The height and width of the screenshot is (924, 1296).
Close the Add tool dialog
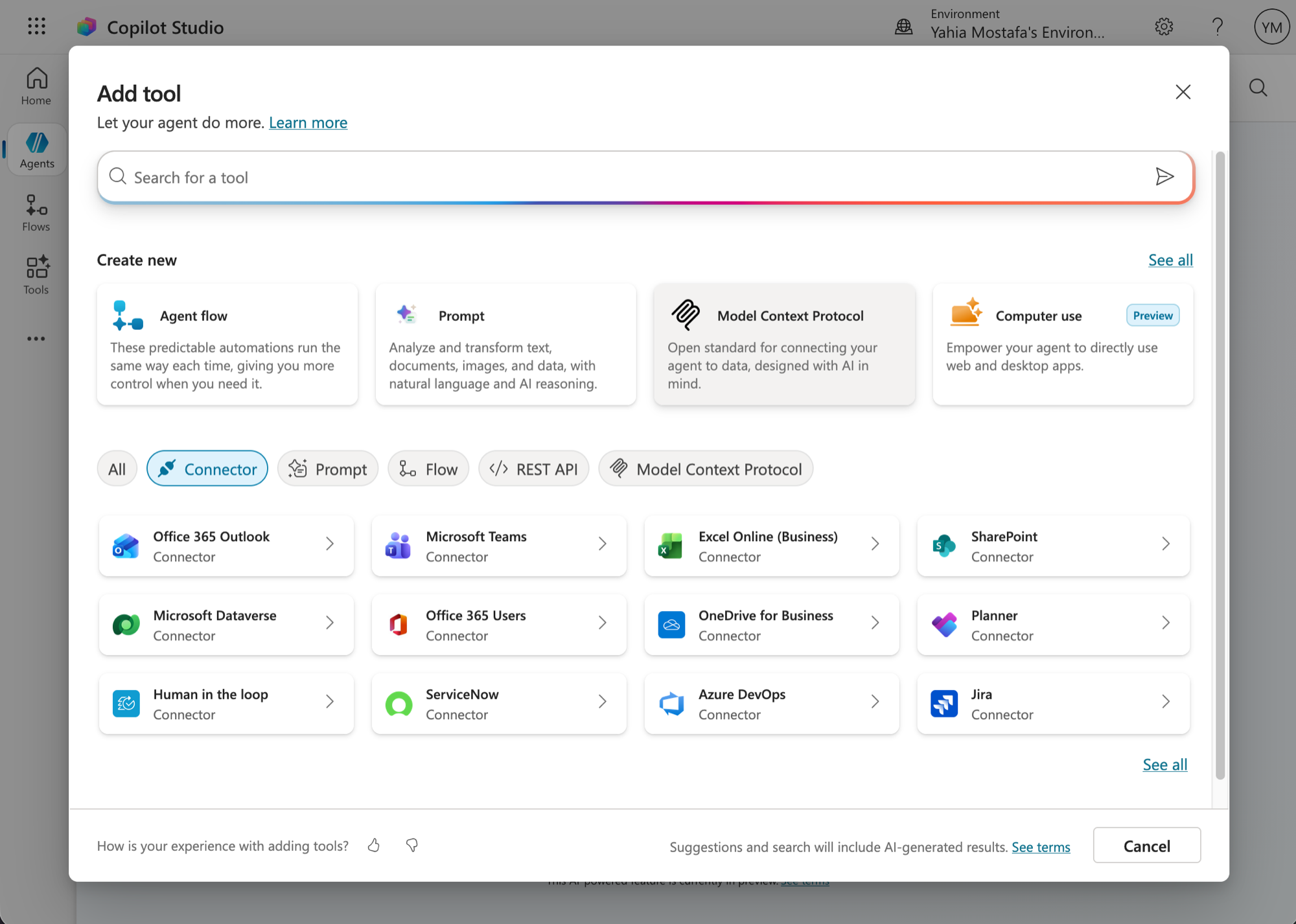point(1183,92)
